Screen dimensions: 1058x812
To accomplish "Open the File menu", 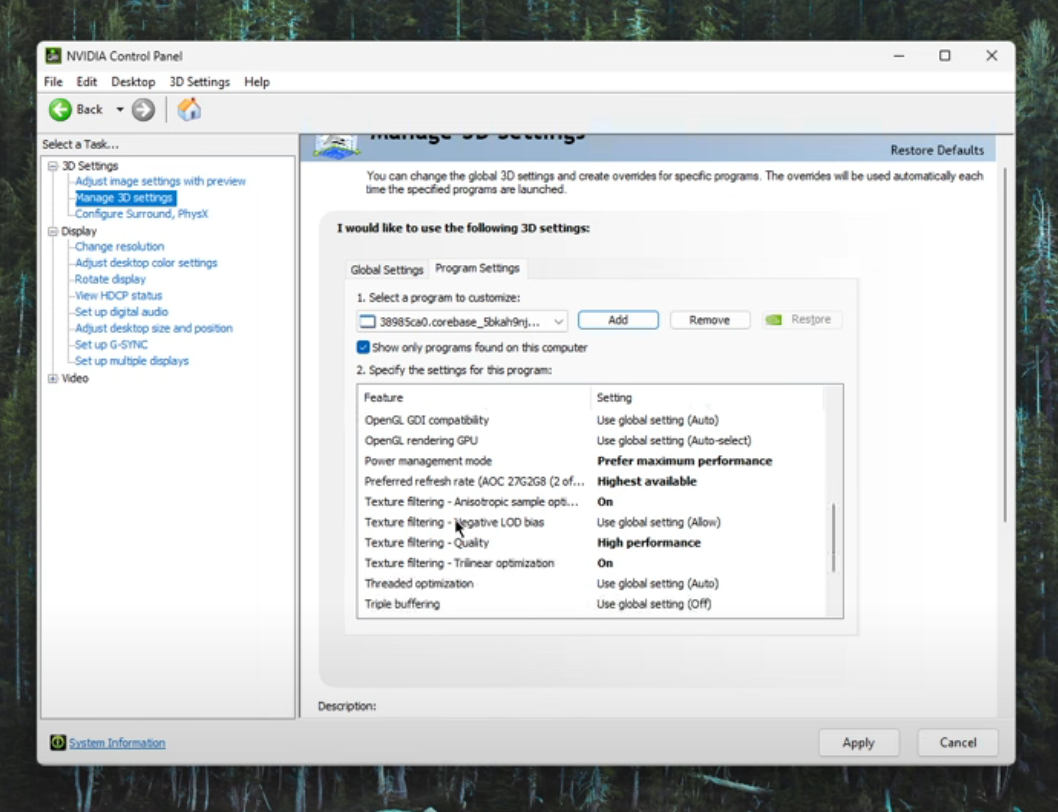I will pyautogui.click(x=53, y=82).
